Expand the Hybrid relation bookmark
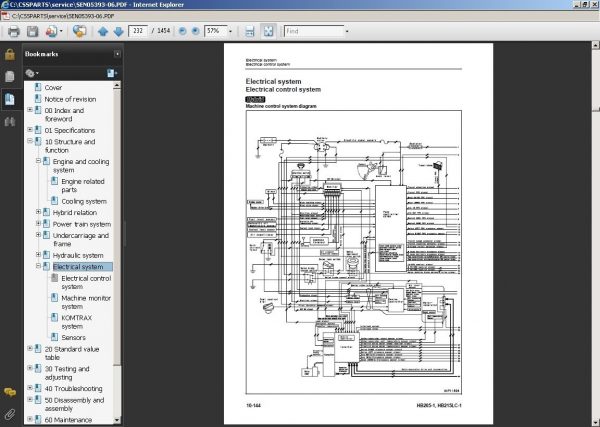600x427 pixels. [38, 212]
